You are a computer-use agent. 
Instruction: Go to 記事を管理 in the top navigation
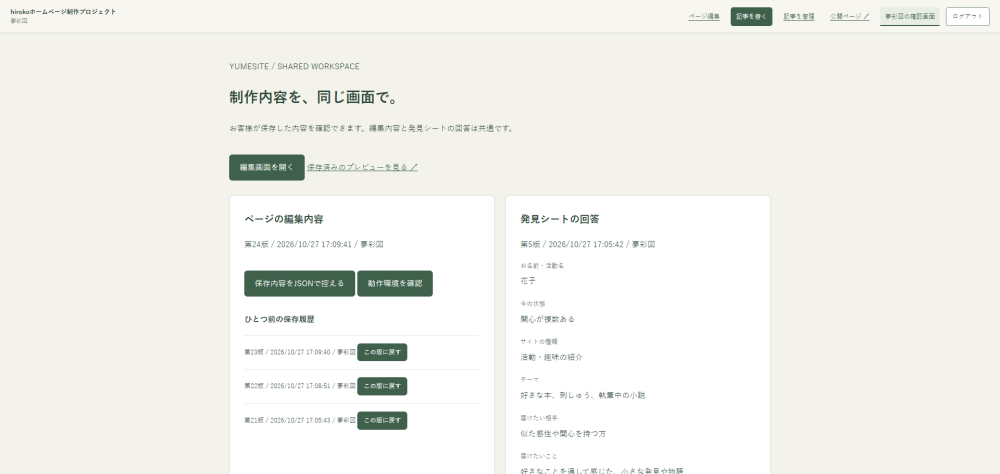(799, 17)
